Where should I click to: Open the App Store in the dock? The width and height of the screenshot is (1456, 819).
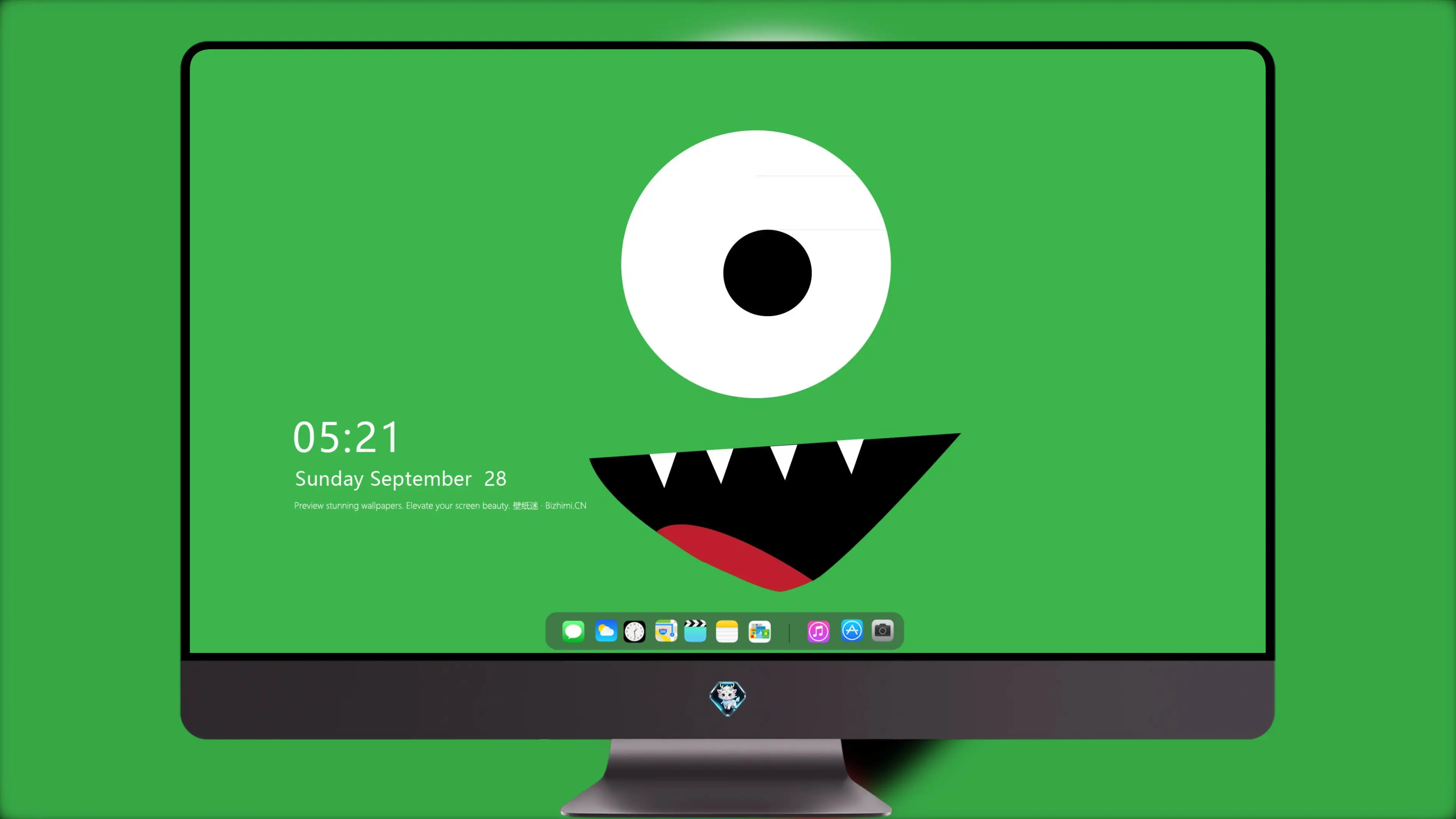(x=852, y=630)
